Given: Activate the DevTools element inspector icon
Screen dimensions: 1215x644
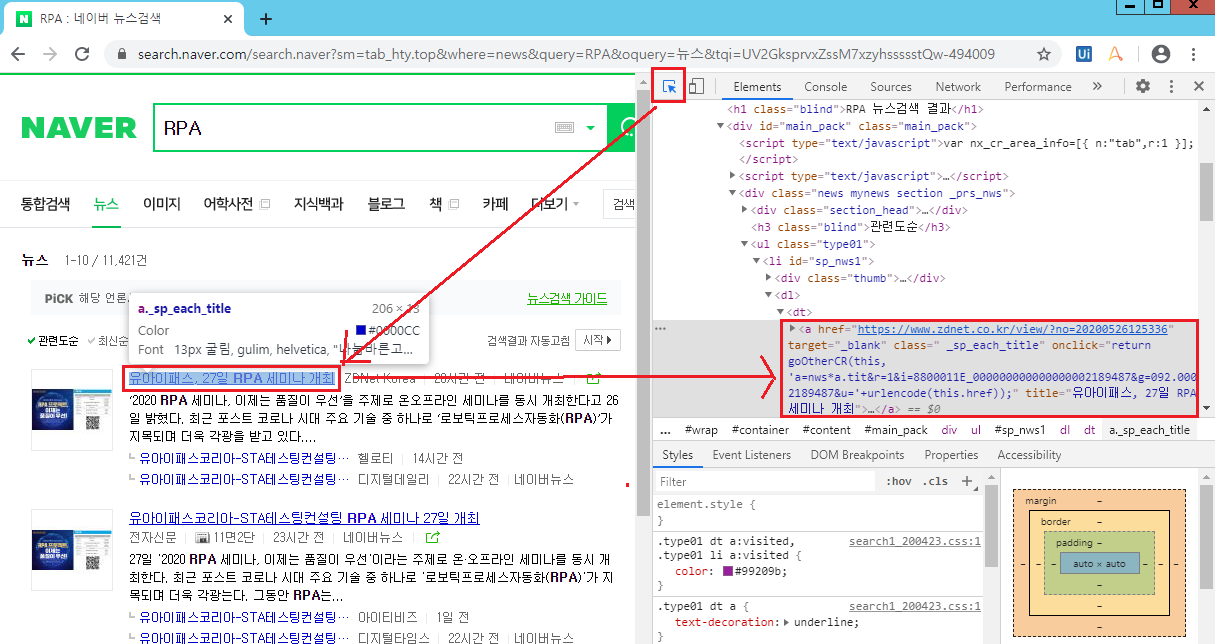Looking at the screenshot, I should [x=670, y=87].
